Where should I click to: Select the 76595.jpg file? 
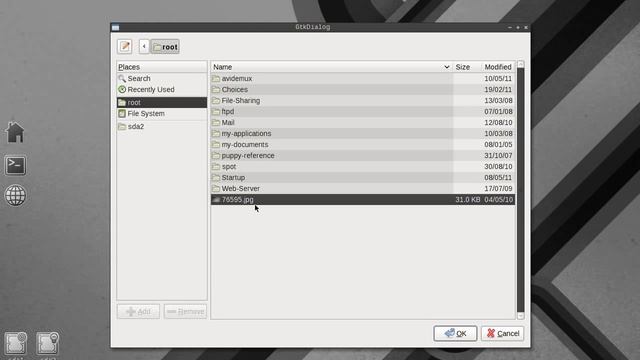tap(362, 200)
